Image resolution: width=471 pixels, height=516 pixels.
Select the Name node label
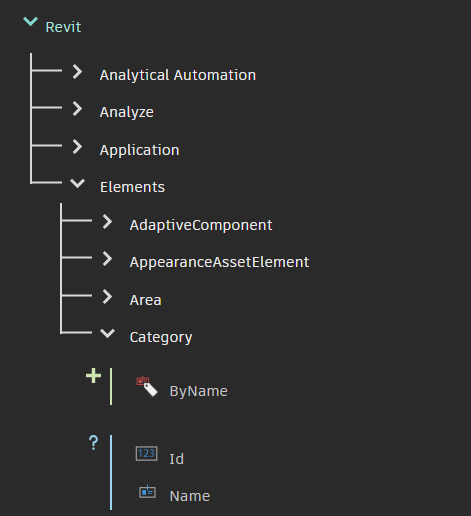click(190, 496)
